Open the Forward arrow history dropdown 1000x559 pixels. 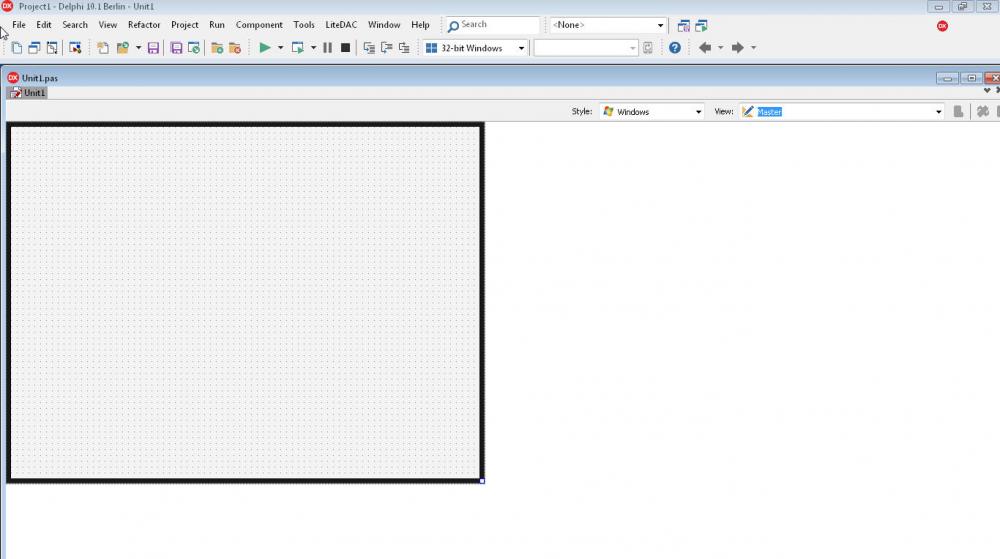(753, 48)
